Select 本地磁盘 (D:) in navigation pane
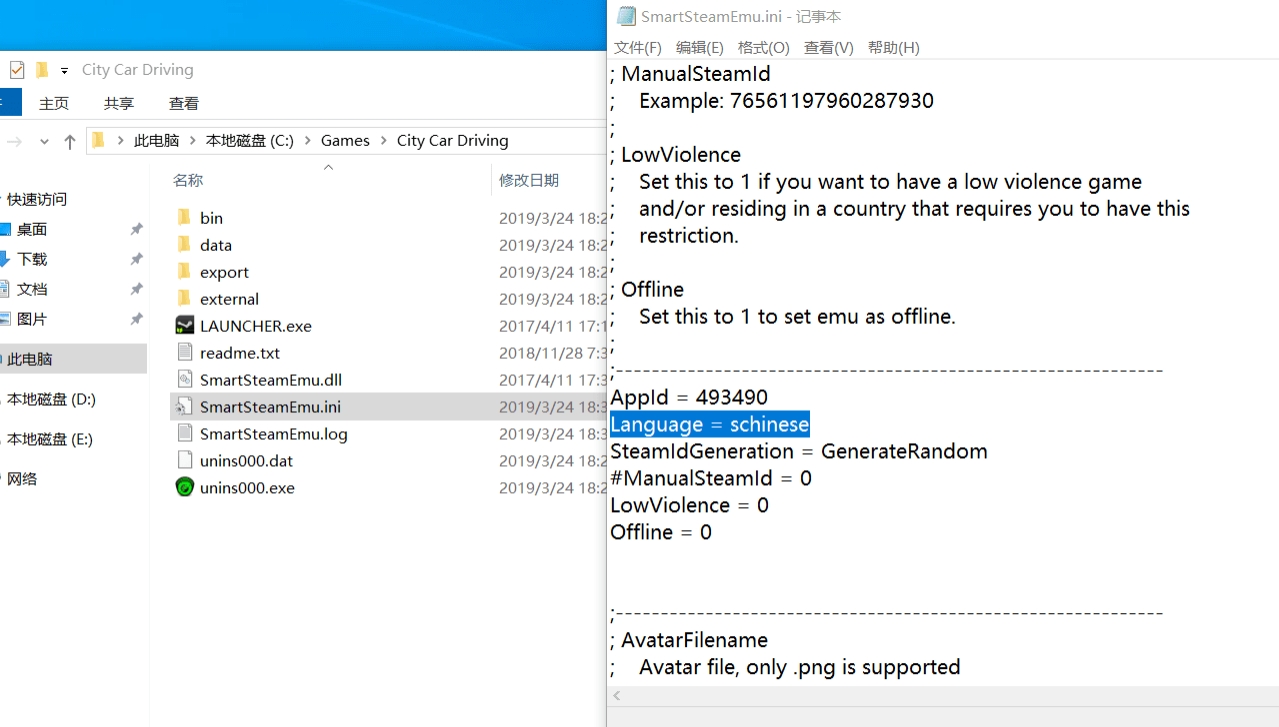This screenshot has height=727, width=1279. (51, 399)
